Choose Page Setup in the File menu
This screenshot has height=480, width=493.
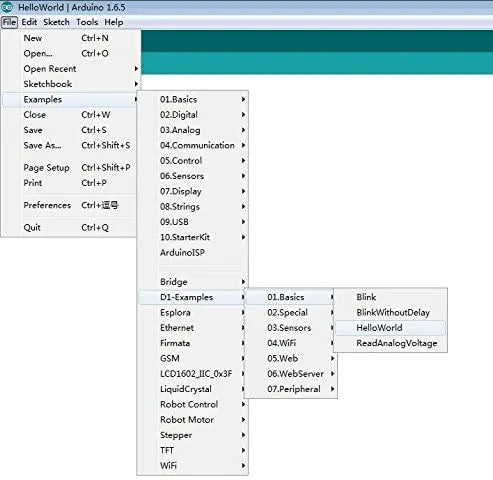click(70, 167)
